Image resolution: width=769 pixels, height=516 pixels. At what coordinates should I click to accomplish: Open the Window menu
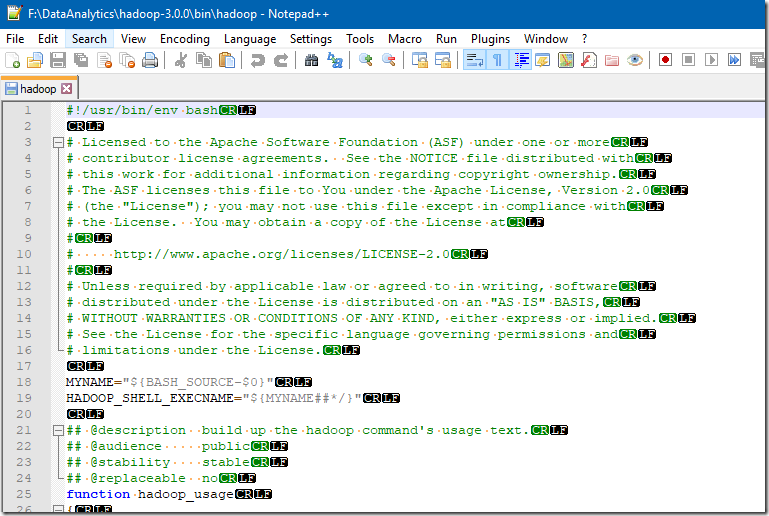(x=546, y=39)
